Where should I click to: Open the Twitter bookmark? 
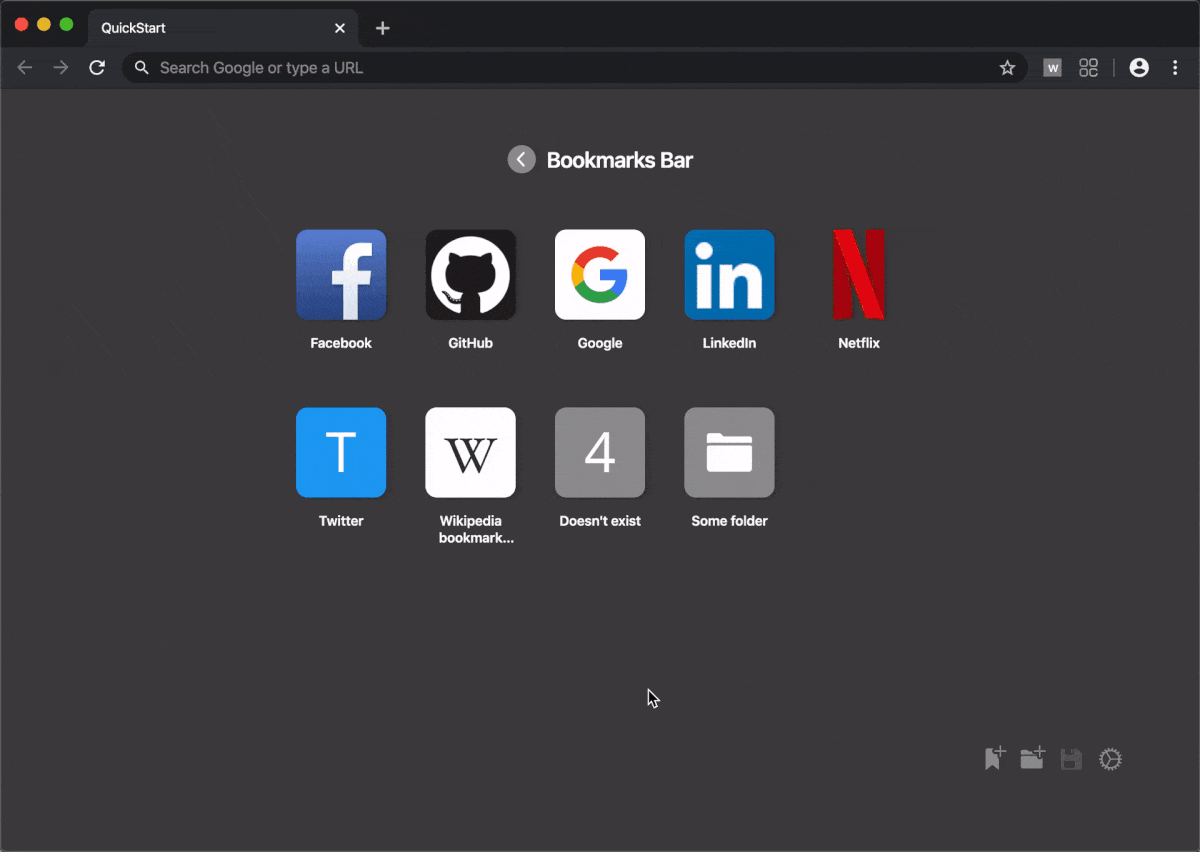point(341,452)
